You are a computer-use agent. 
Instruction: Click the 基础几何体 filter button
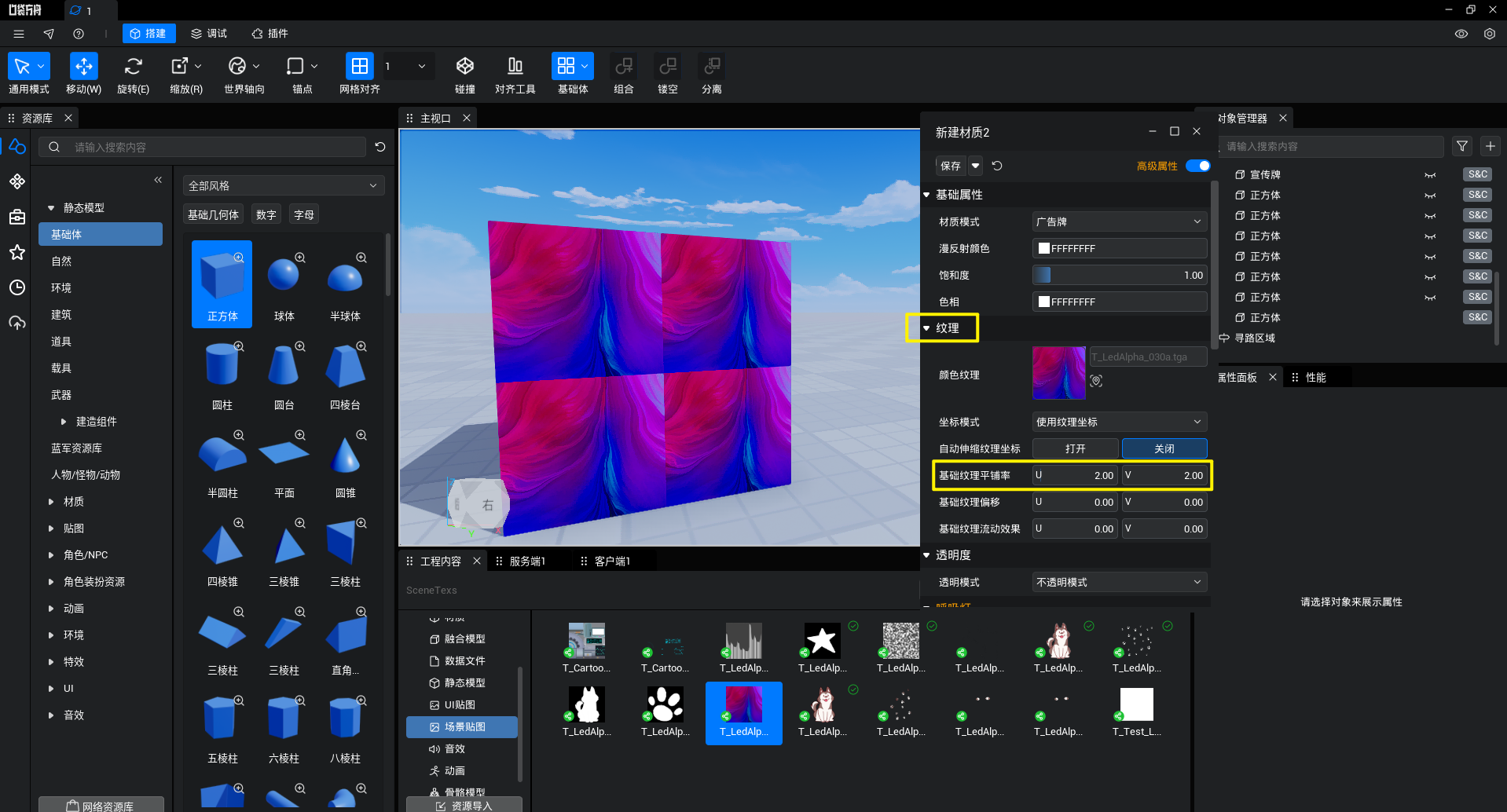(x=213, y=215)
